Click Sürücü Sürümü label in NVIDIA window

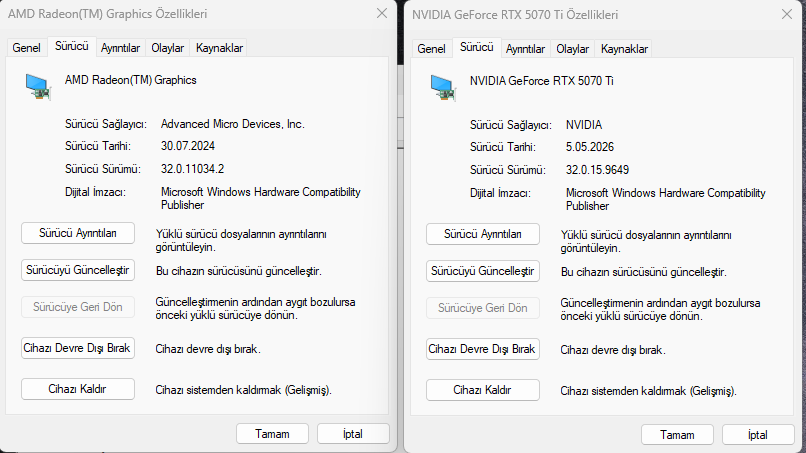point(508,170)
